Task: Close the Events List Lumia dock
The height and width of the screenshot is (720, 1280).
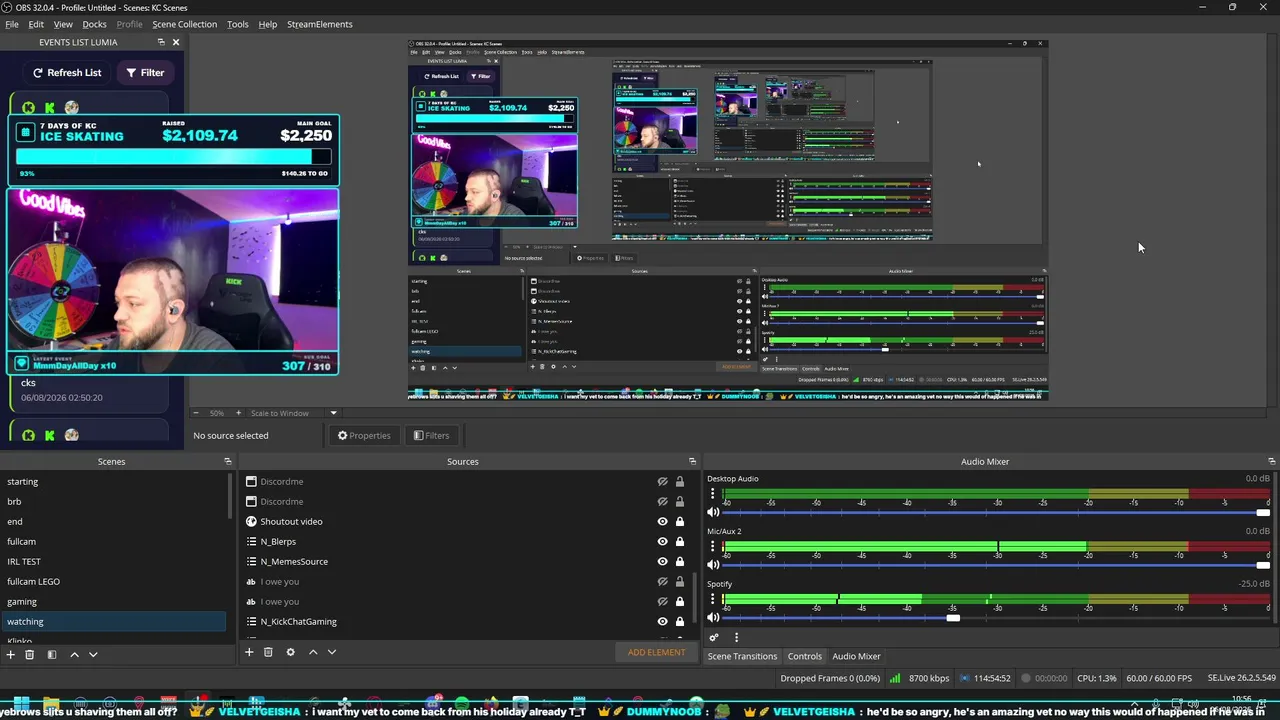Action: click(176, 42)
